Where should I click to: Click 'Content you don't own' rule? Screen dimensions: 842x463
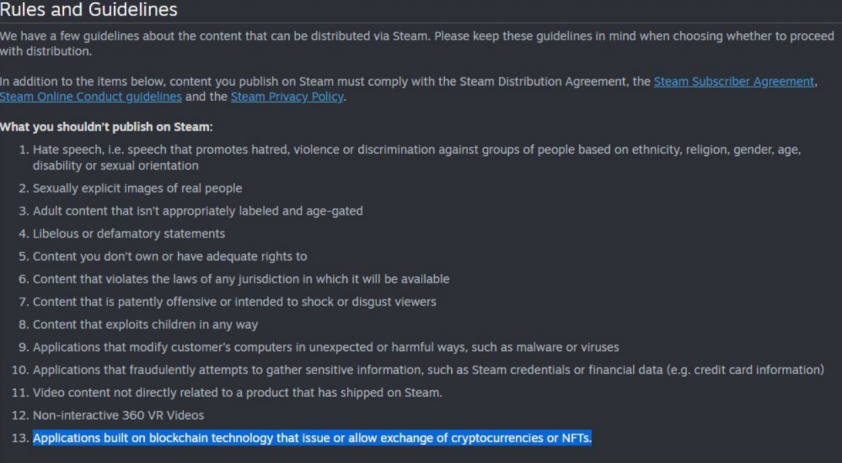coord(170,257)
